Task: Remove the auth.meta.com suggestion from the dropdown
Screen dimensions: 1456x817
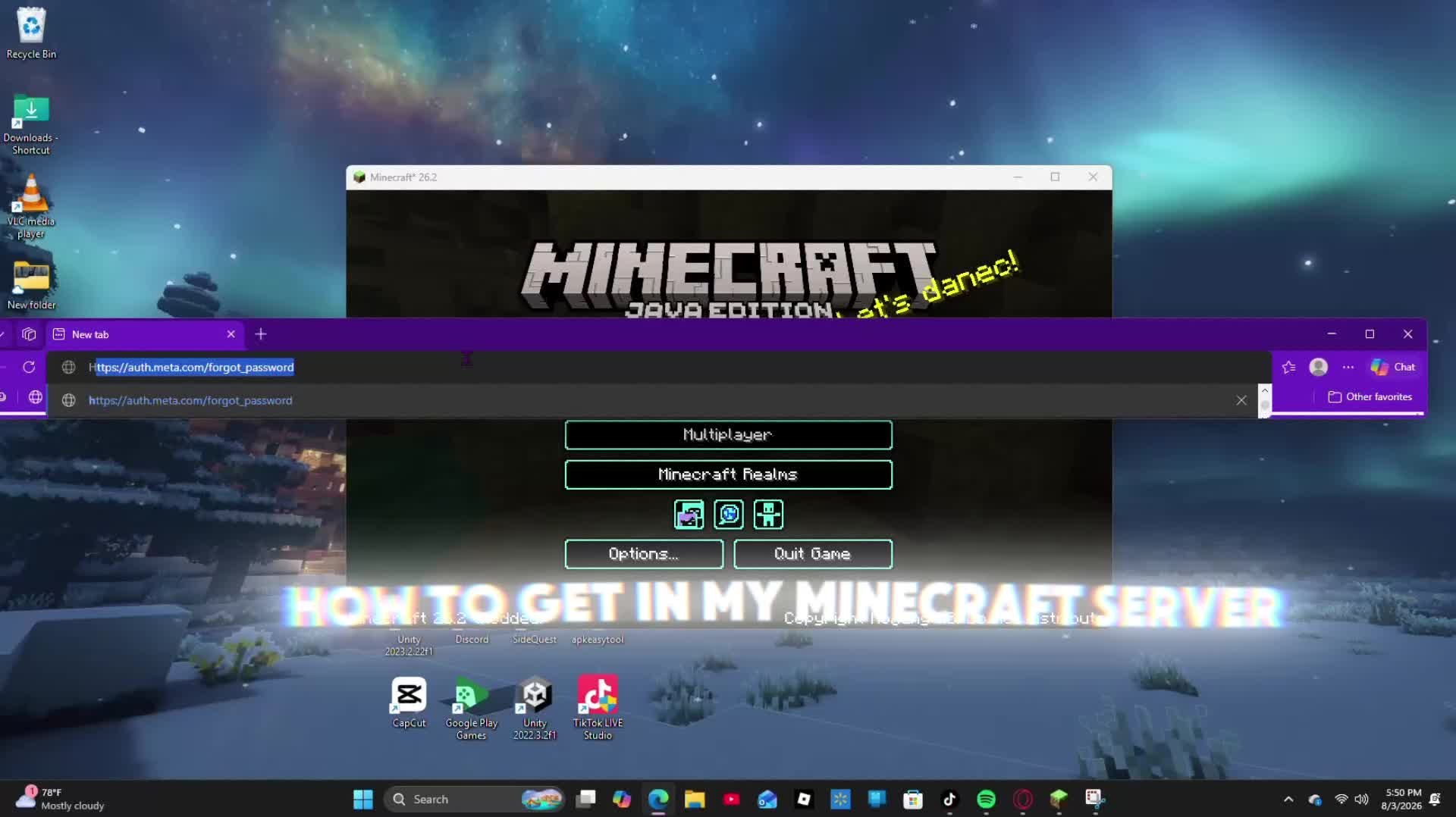Action: point(1241,400)
